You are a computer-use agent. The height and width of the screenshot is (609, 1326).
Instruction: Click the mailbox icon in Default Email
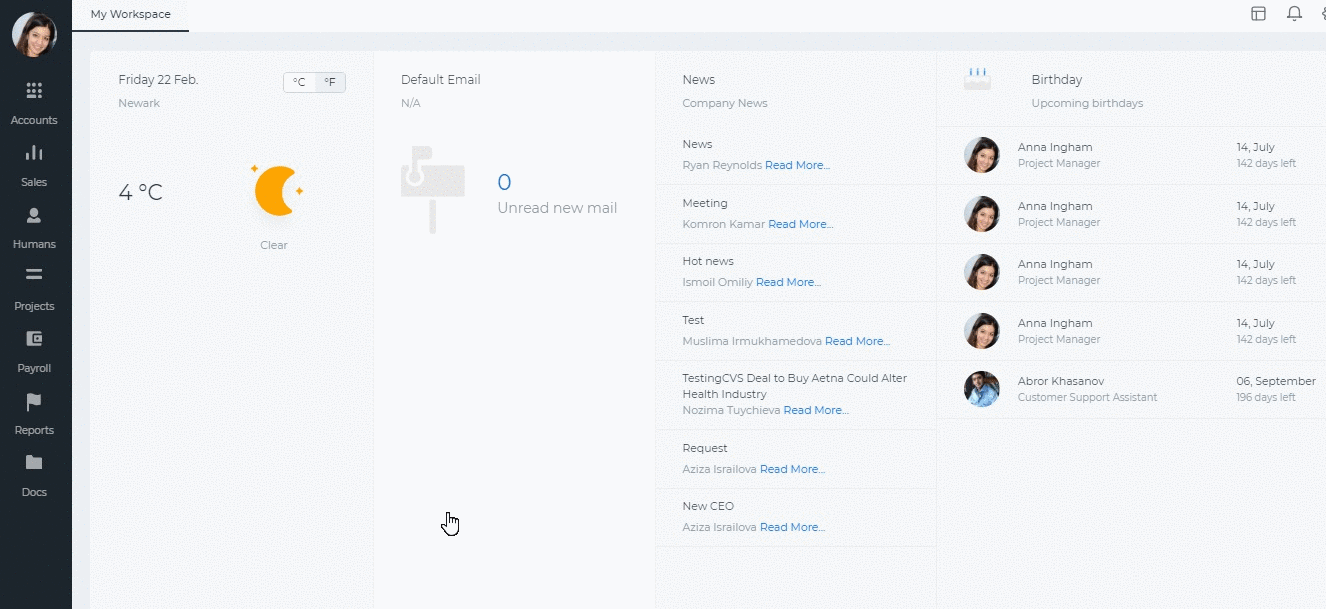(433, 190)
